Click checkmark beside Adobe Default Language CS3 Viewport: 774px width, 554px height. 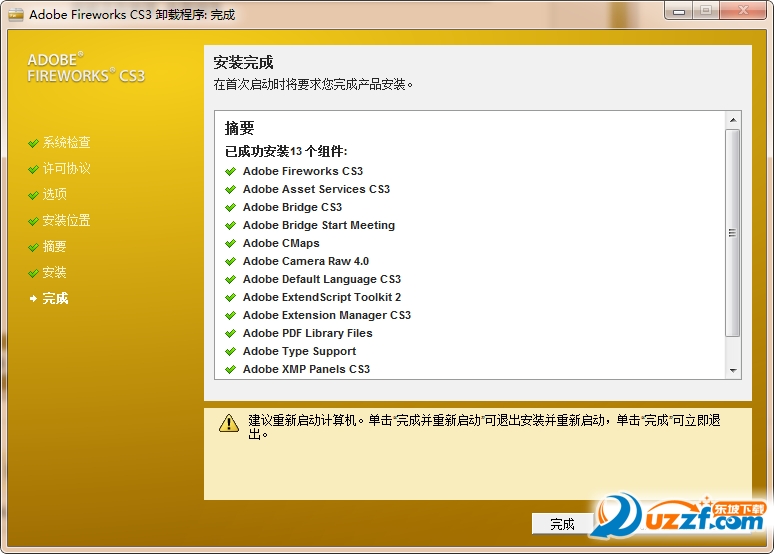coord(231,279)
